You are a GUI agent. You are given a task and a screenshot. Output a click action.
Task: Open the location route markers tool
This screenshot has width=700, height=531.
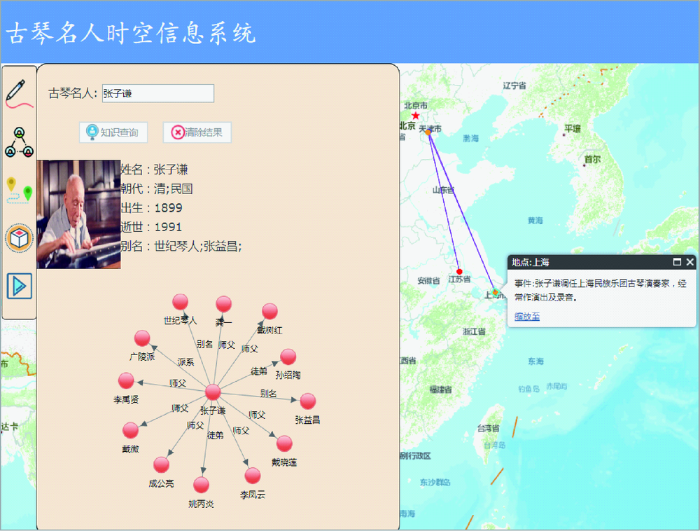point(19,190)
